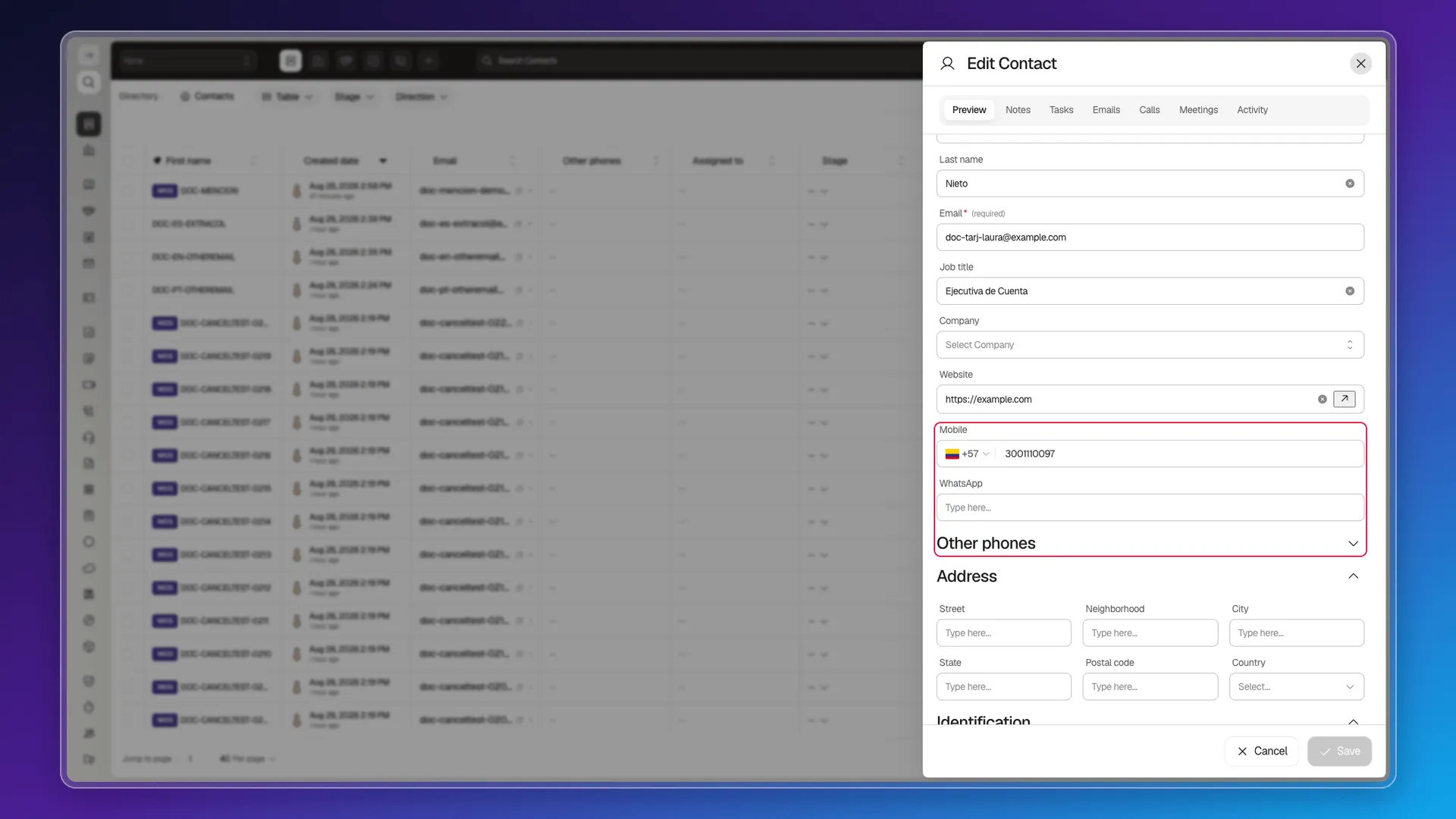Viewport: 1456px width, 819px height.
Task: Open the Calls tab
Action: pyautogui.click(x=1149, y=110)
